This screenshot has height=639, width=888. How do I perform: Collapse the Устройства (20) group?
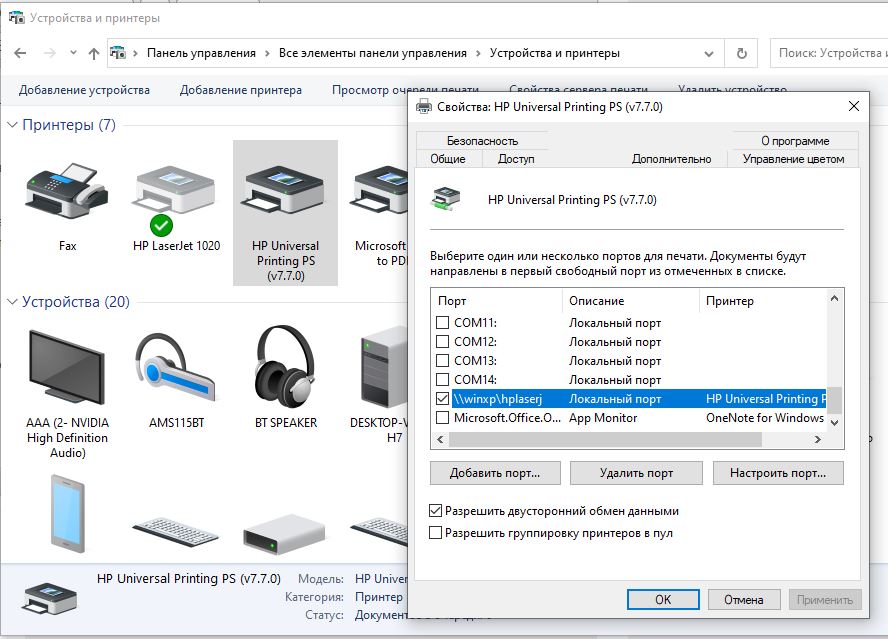pos(13,302)
